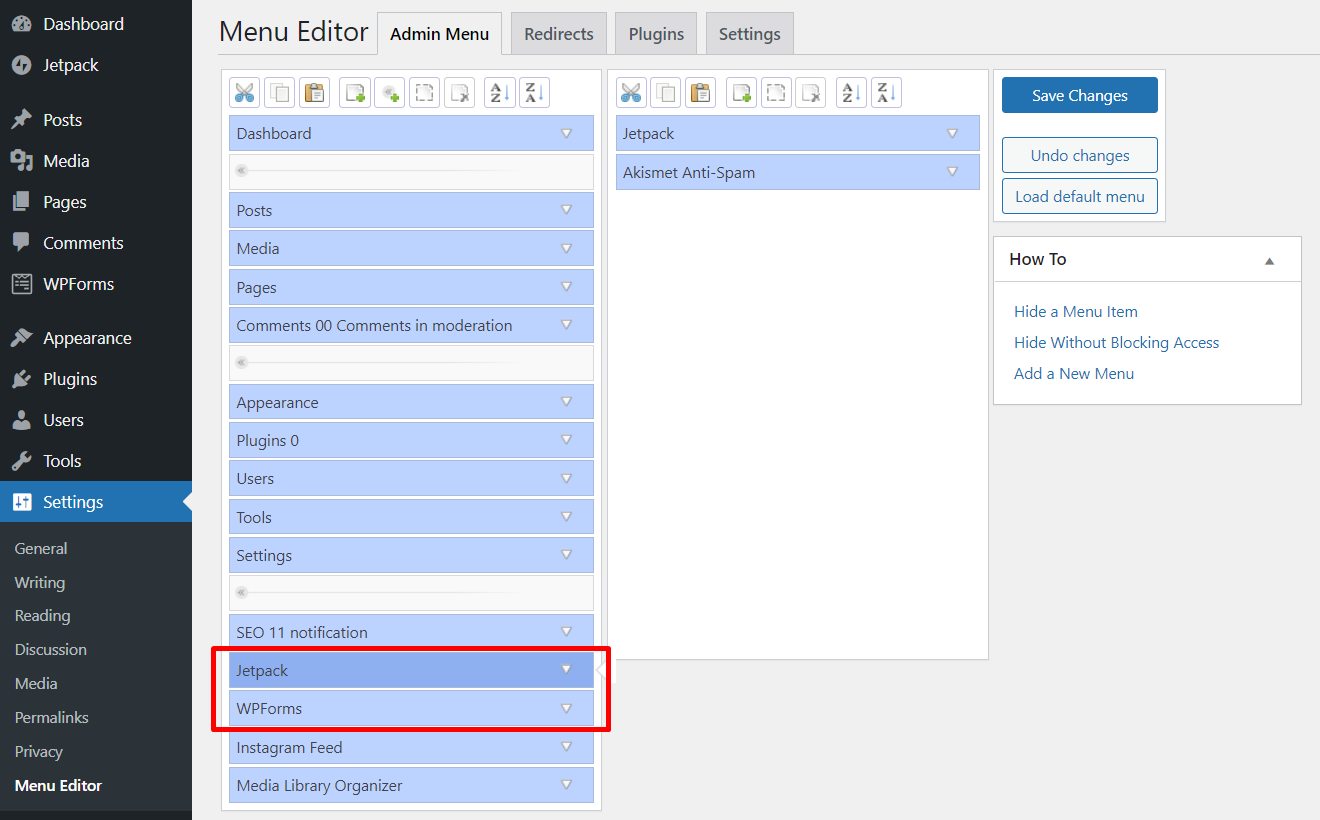The height and width of the screenshot is (820, 1320).
Task: Sort top-level menus A to Z in the left toolbar
Action: click(x=500, y=93)
